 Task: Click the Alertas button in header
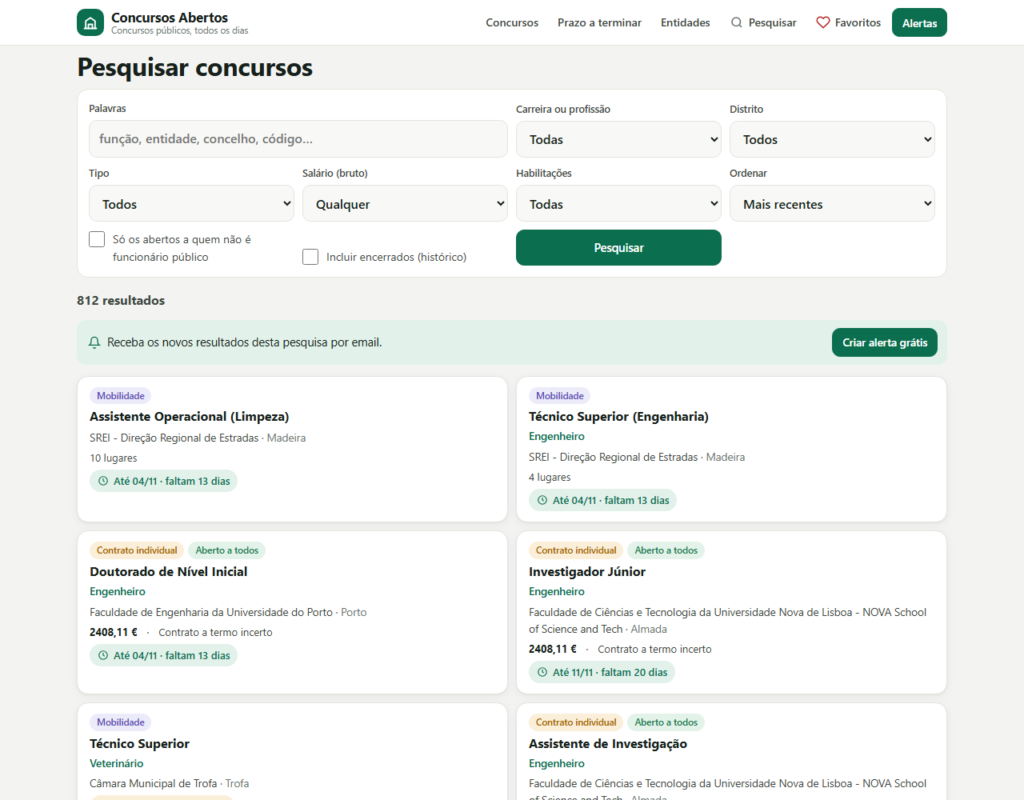tap(920, 23)
